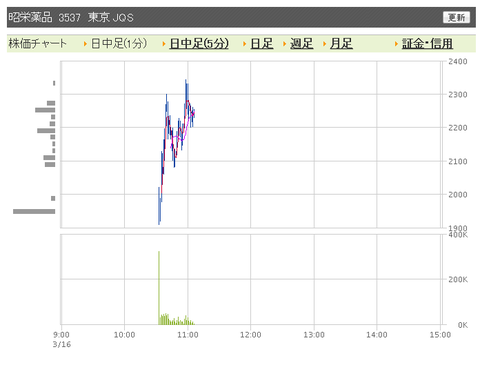The image size is (480, 365).
Task: Click the 200K volume axis label
Action: click(x=458, y=279)
